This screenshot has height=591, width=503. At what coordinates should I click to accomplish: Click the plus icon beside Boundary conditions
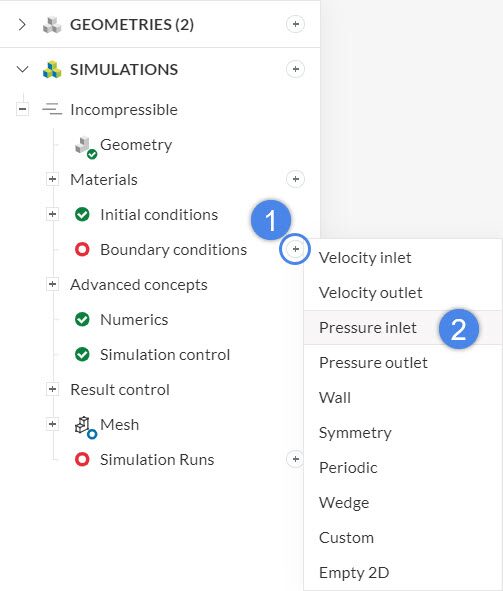295,249
